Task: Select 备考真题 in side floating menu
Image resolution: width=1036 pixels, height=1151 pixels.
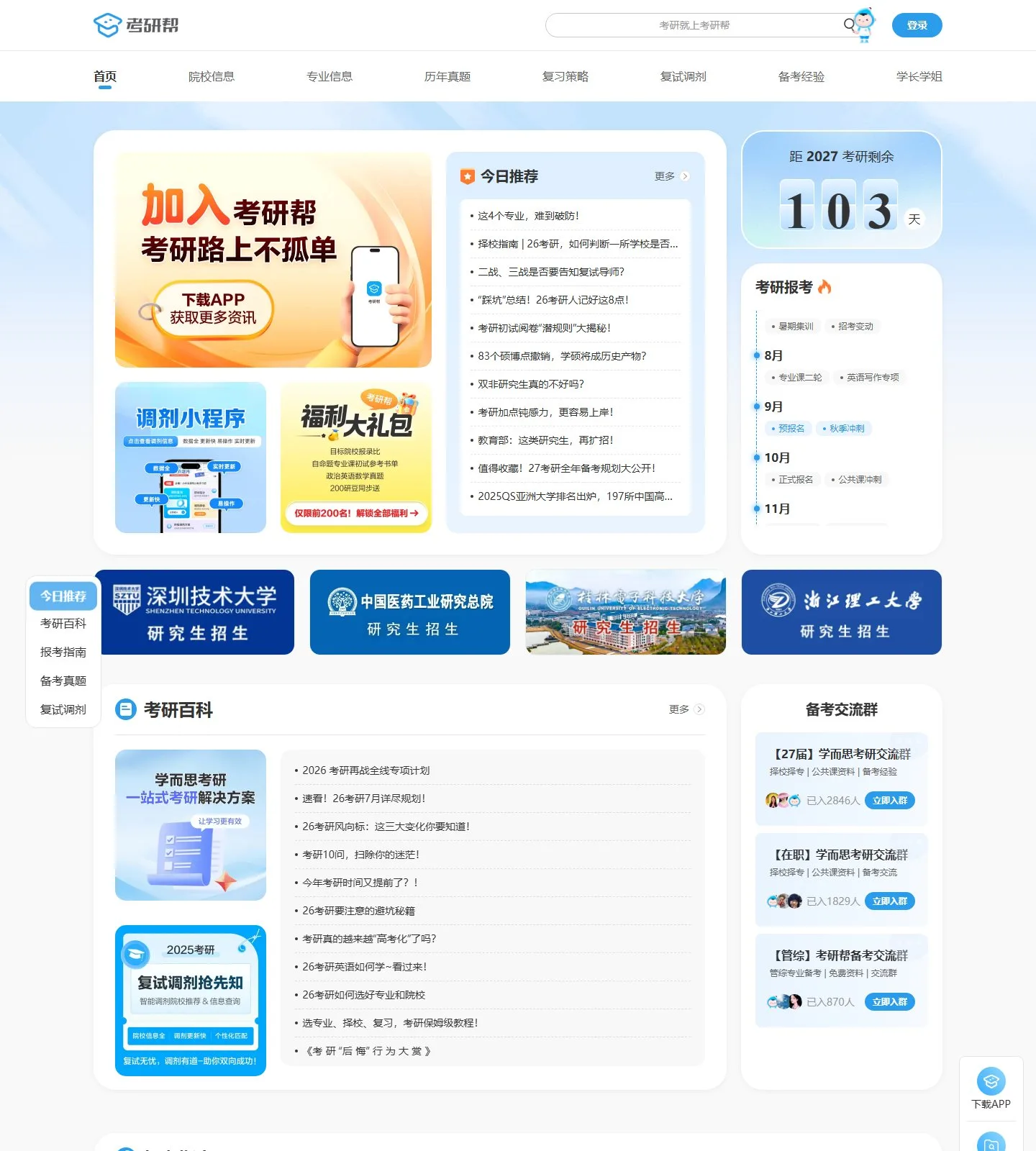Action: click(x=63, y=681)
